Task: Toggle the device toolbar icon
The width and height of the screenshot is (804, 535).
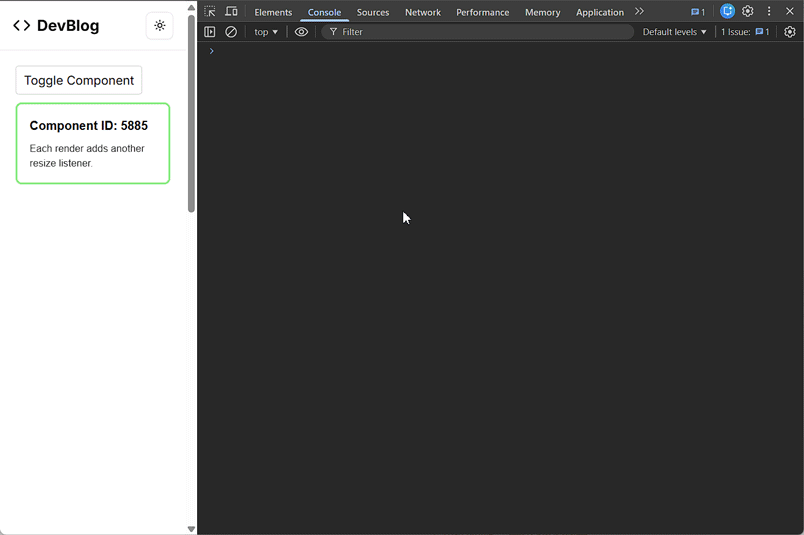Action: pyautogui.click(x=231, y=12)
